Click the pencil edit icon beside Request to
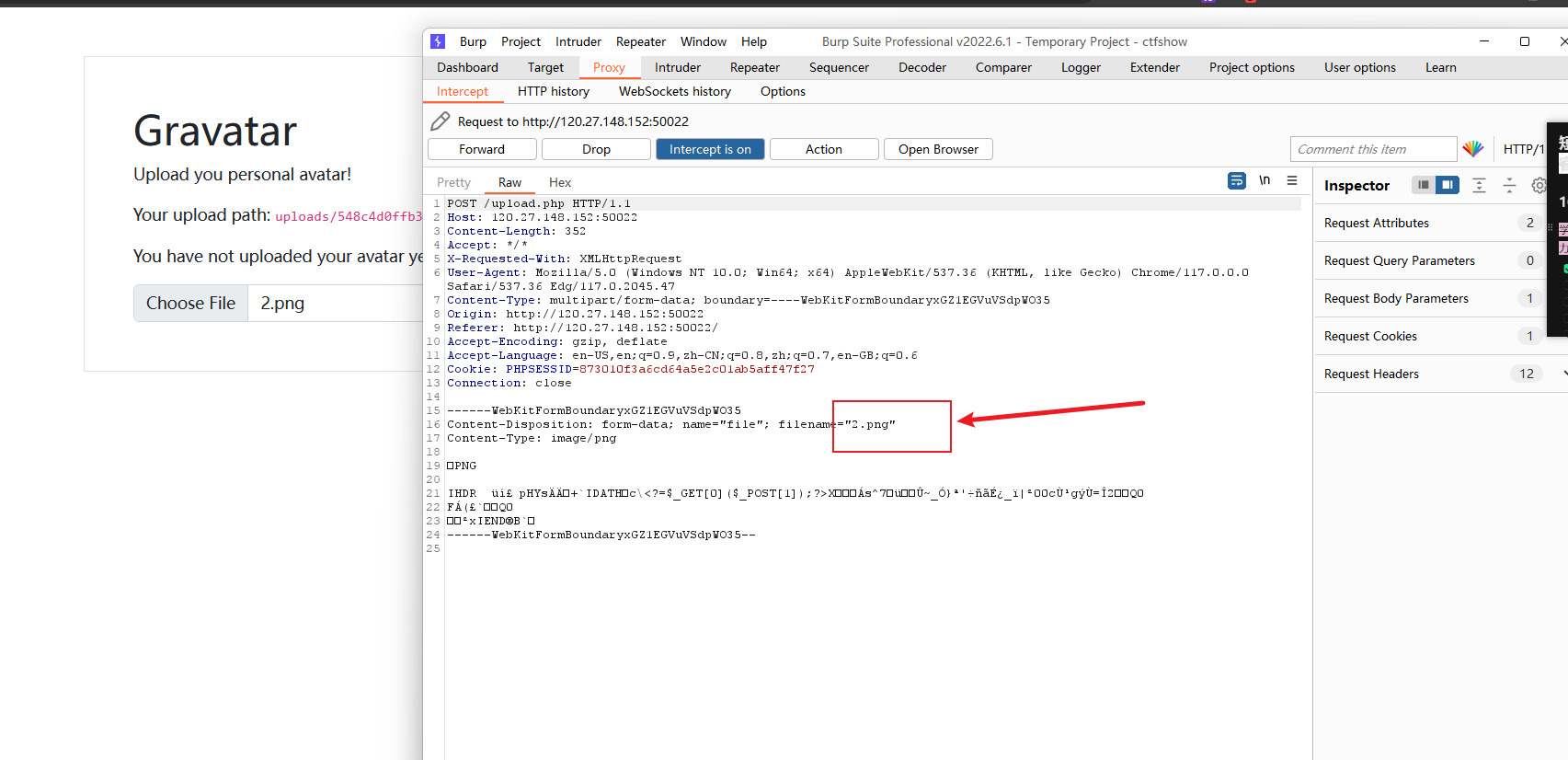Screen dimensions: 1568x760 coord(441,121)
